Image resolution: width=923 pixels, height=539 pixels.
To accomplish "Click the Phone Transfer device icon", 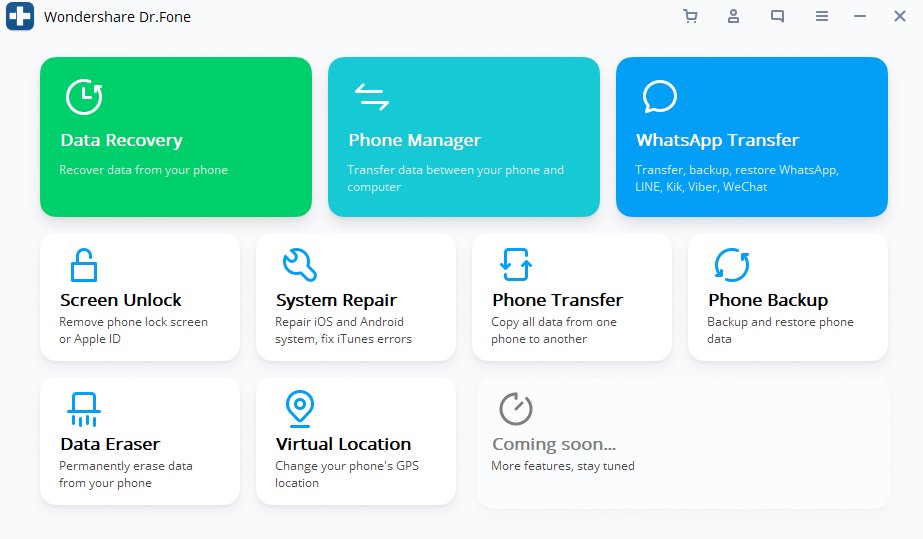I will 516,265.
